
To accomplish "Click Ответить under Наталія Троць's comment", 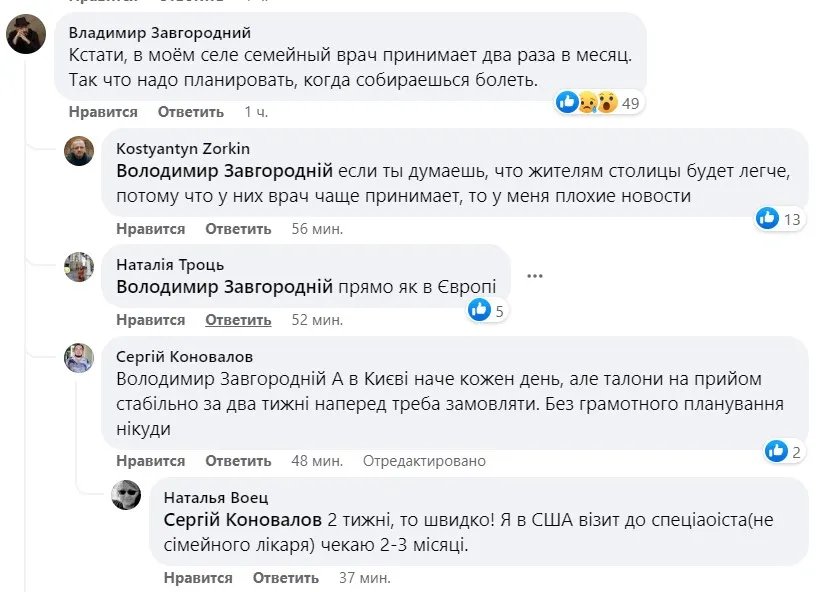I will [238, 320].
